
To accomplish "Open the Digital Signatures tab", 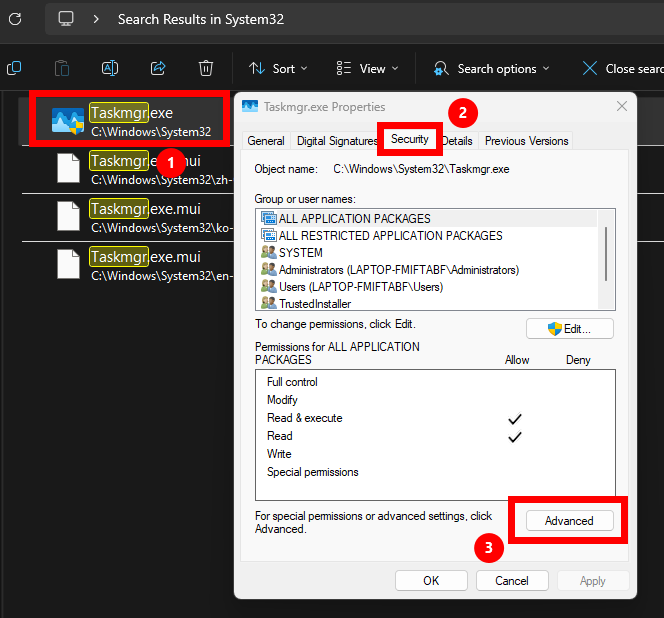I will [337, 141].
